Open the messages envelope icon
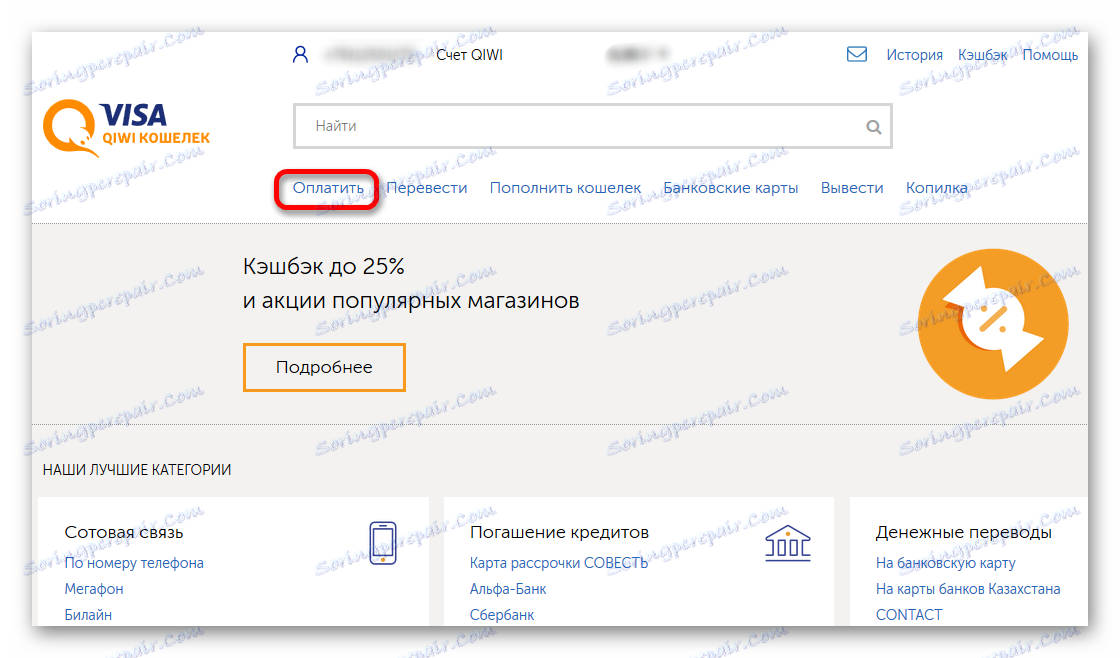1120x658 pixels. pyautogui.click(x=856, y=54)
